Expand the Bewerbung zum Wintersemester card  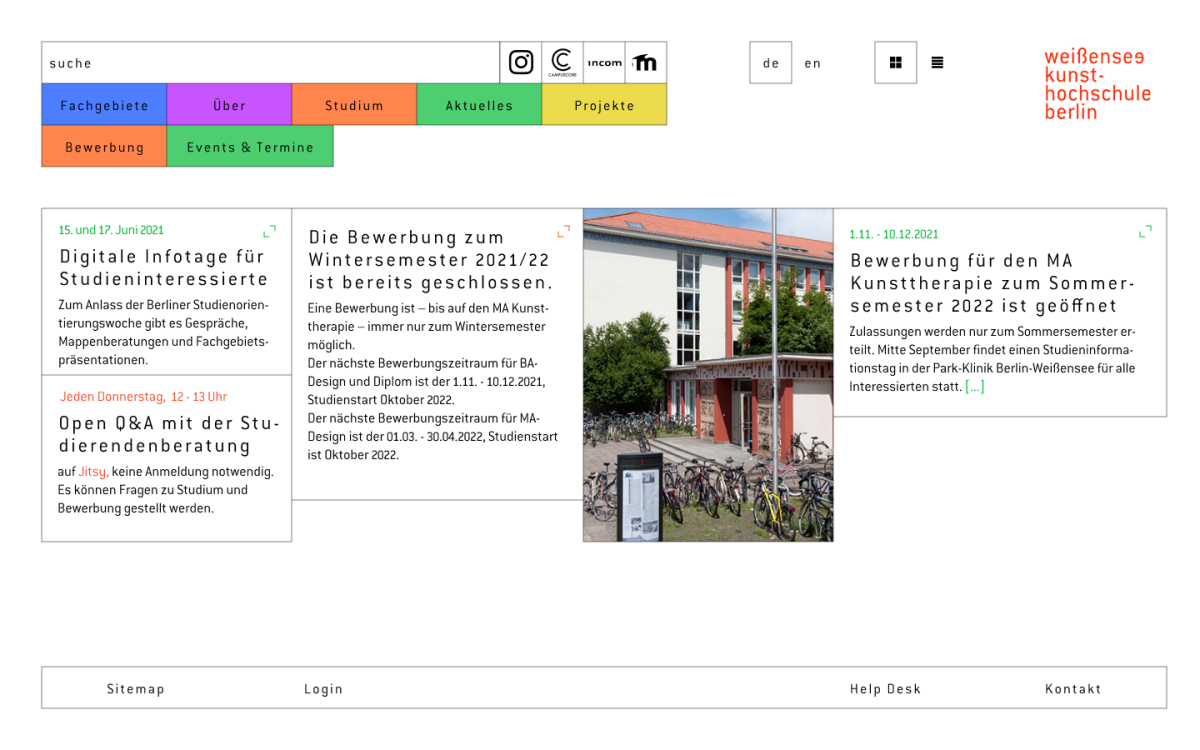pos(563,231)
